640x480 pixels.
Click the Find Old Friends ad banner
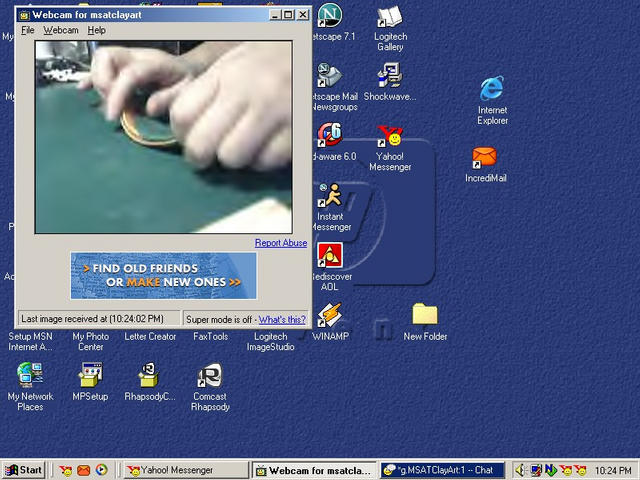tap(164, 276)
